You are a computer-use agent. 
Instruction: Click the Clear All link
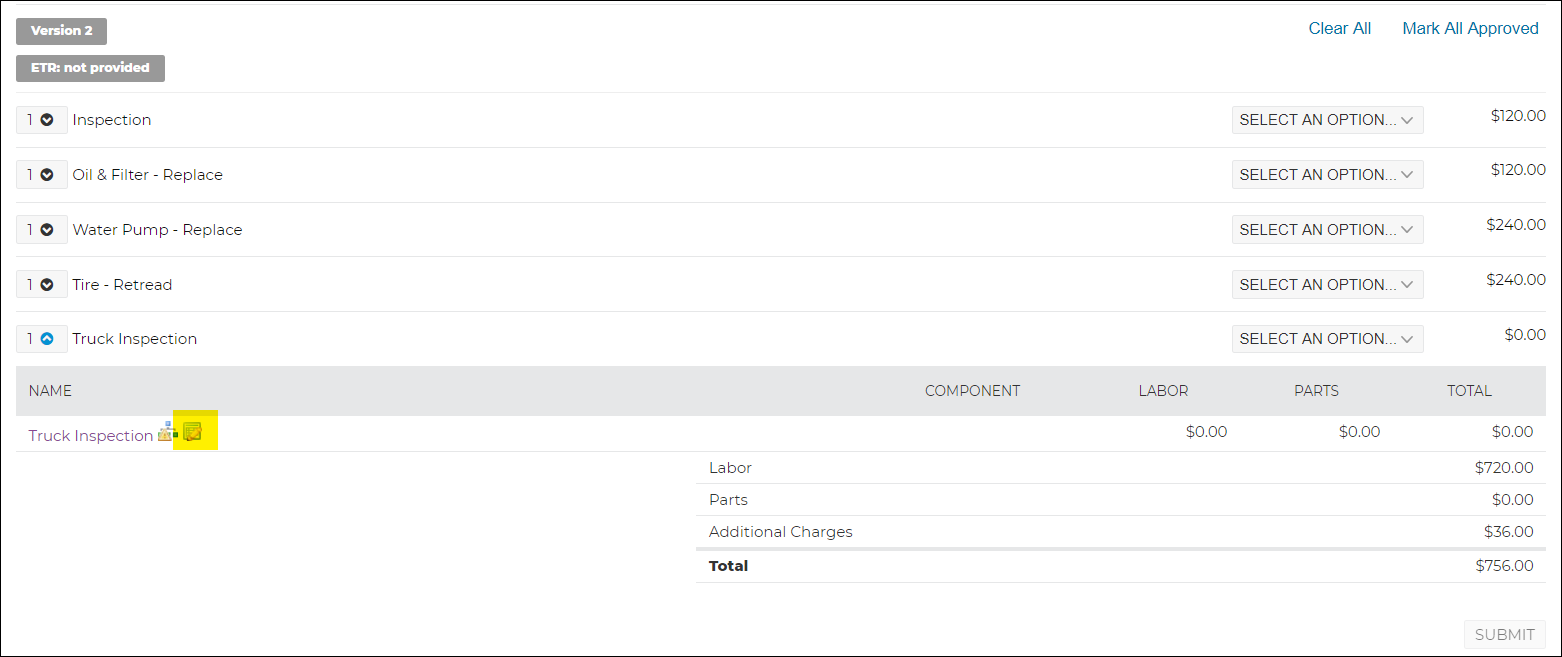(x=1340, y=29)
